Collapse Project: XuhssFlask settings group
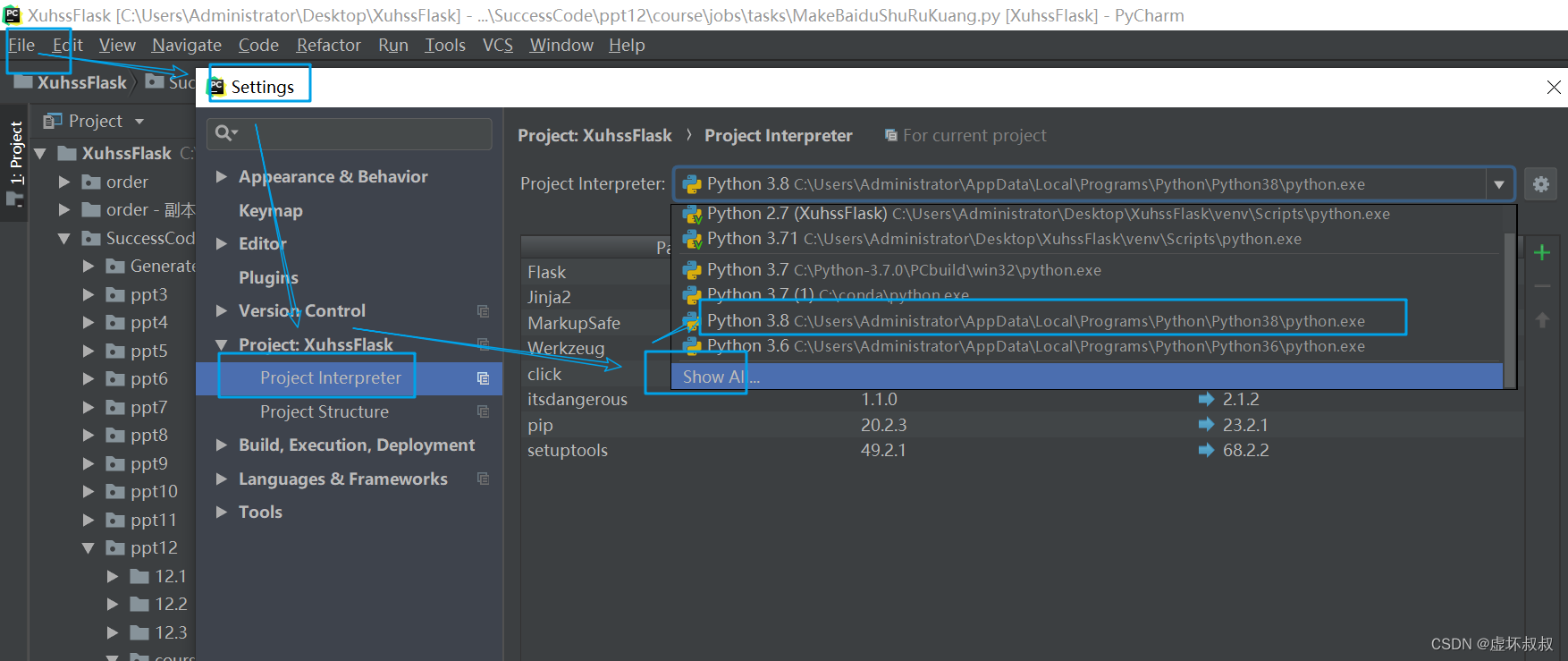The image size is (1568, 661). pyautogui.click(x=221, y=344)
